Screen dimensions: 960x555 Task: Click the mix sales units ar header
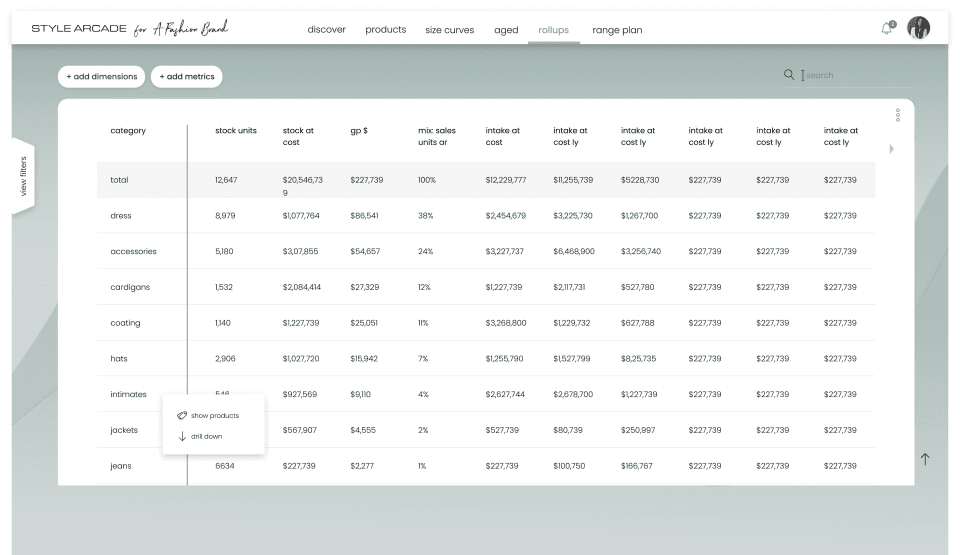point(437,136)
